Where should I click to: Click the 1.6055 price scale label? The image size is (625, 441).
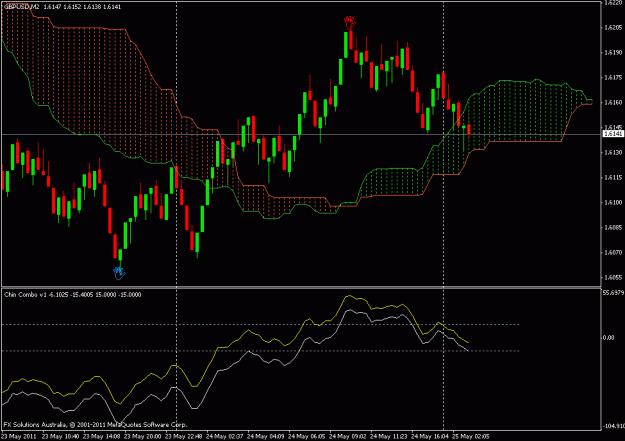(613, 278)
